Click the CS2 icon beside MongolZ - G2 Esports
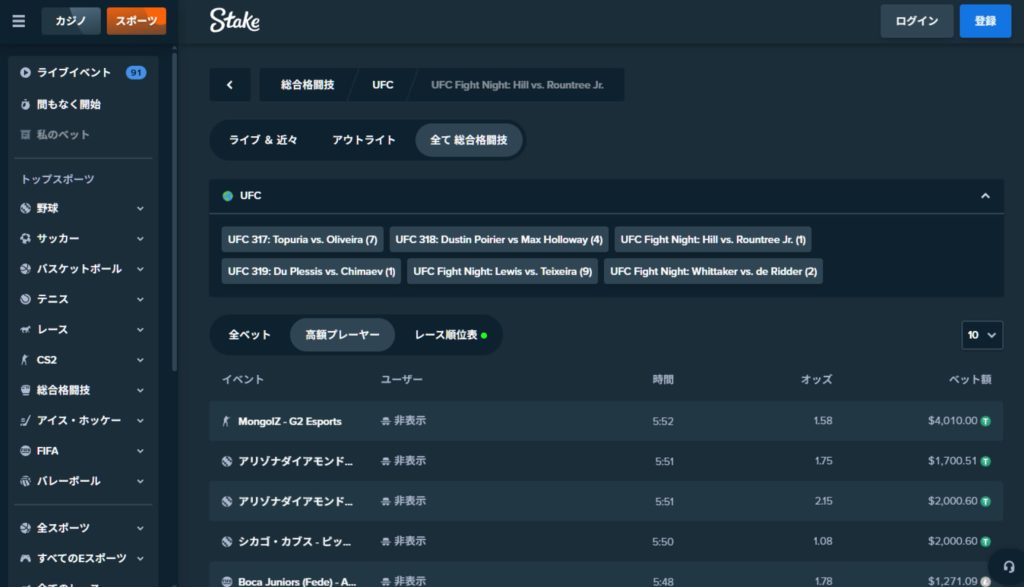 pyautogui.click(x=227, y=421)
